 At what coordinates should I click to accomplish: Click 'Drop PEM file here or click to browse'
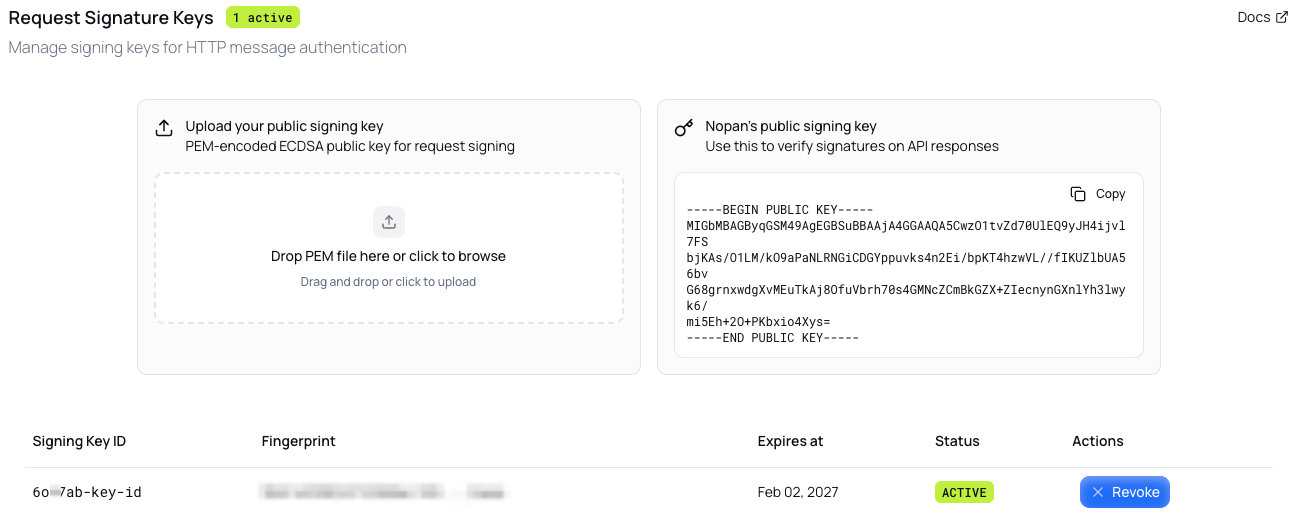(388, 256)
